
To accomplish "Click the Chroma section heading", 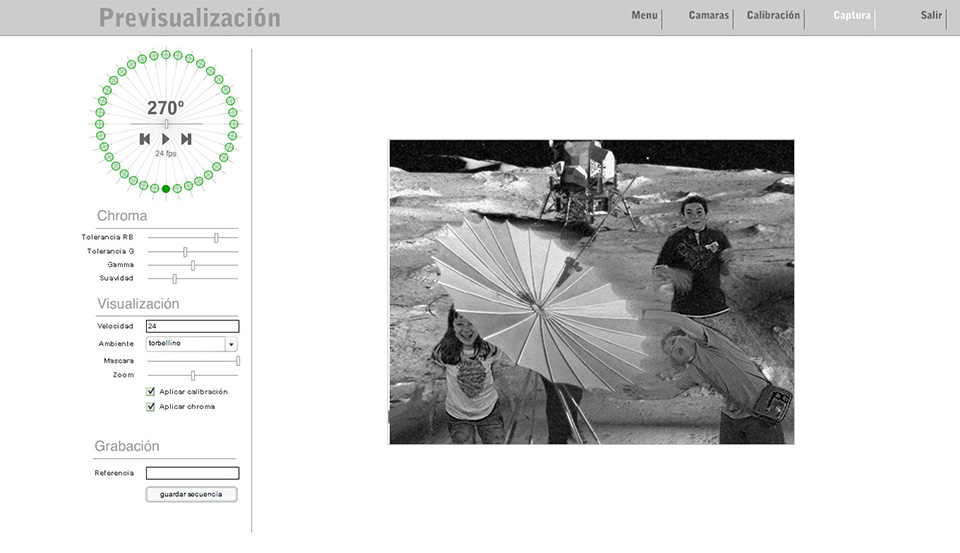I will point(122,216).
